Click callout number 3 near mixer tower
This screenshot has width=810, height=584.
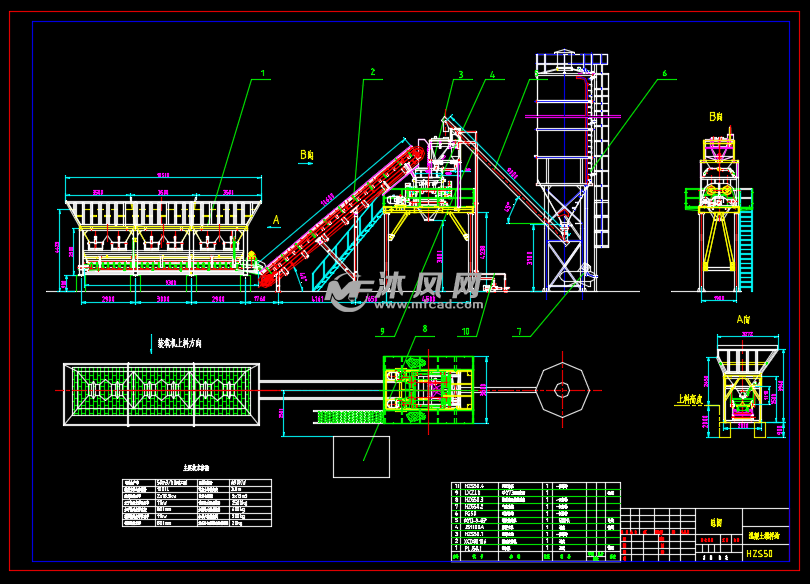(461, 75)
